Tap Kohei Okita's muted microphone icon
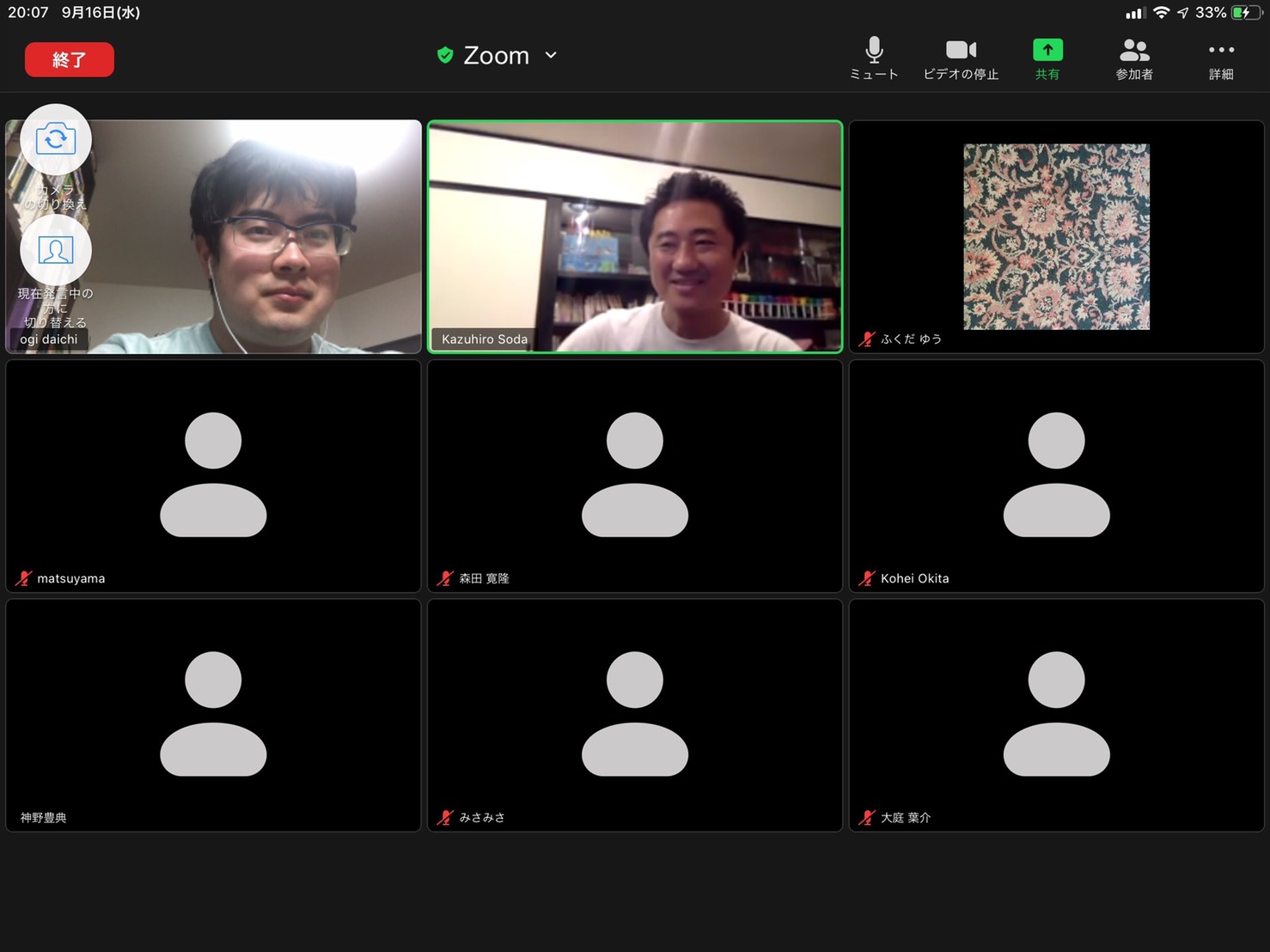1270x952 pixels. click(x=867, y=578)
